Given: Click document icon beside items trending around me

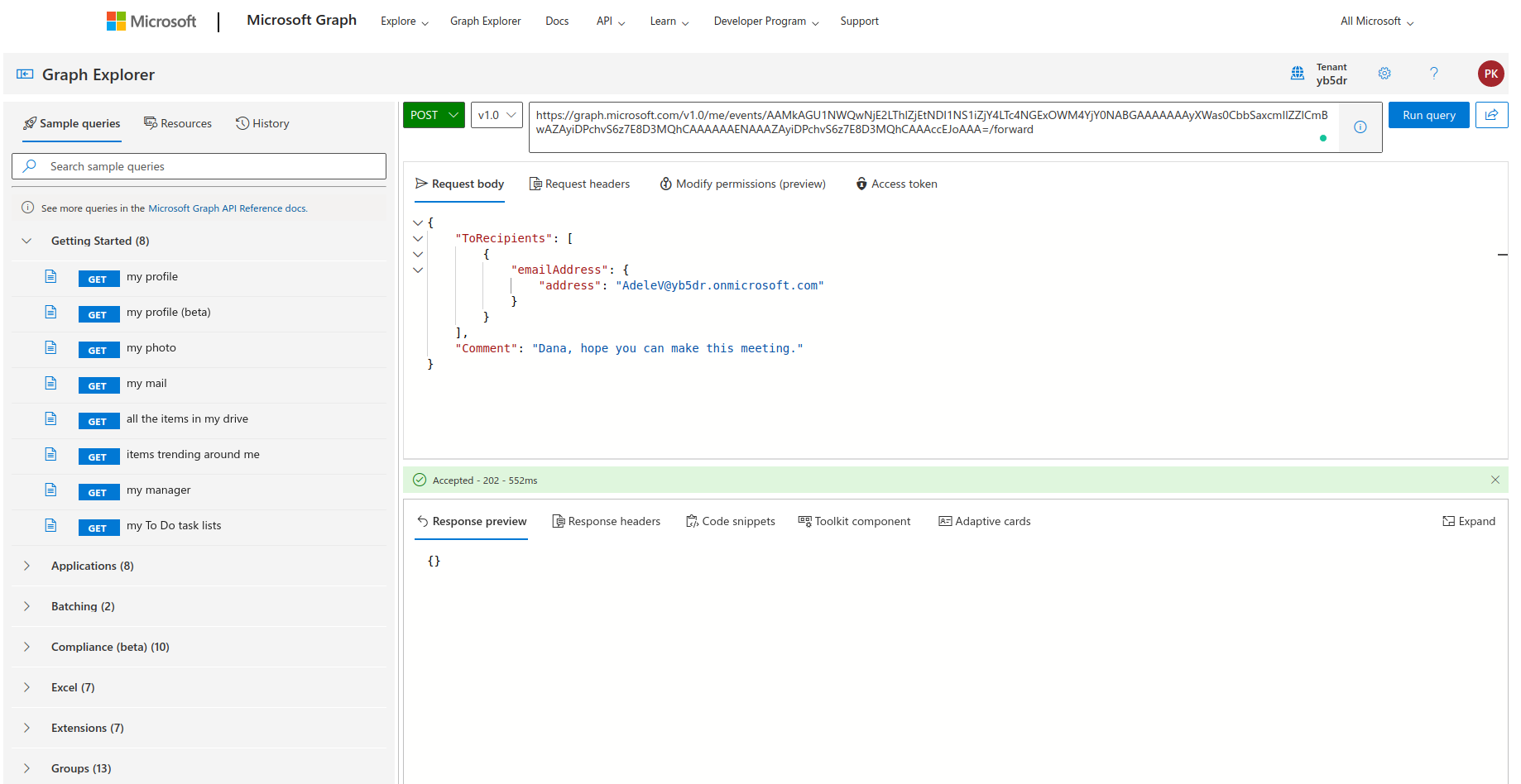Looking at the screenshot, I should click(50, 454).
